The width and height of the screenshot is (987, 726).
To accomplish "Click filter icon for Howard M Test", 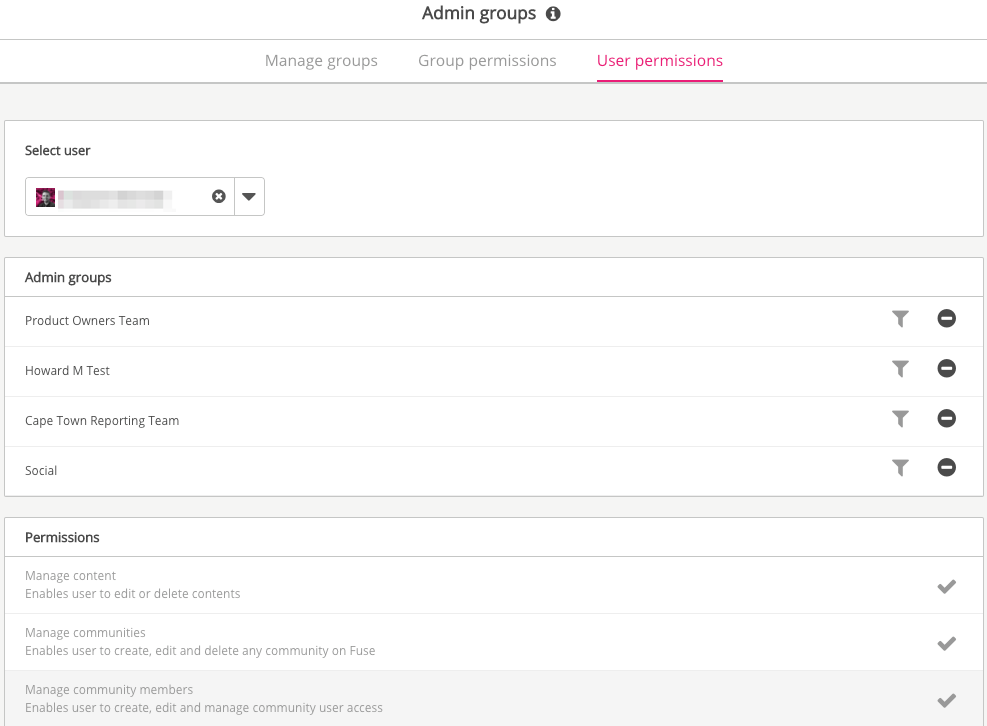I will click(900, 369).
